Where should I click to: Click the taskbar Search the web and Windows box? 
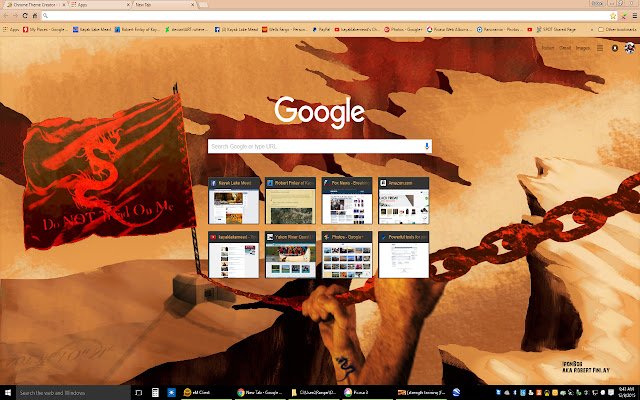coord(73,393)
